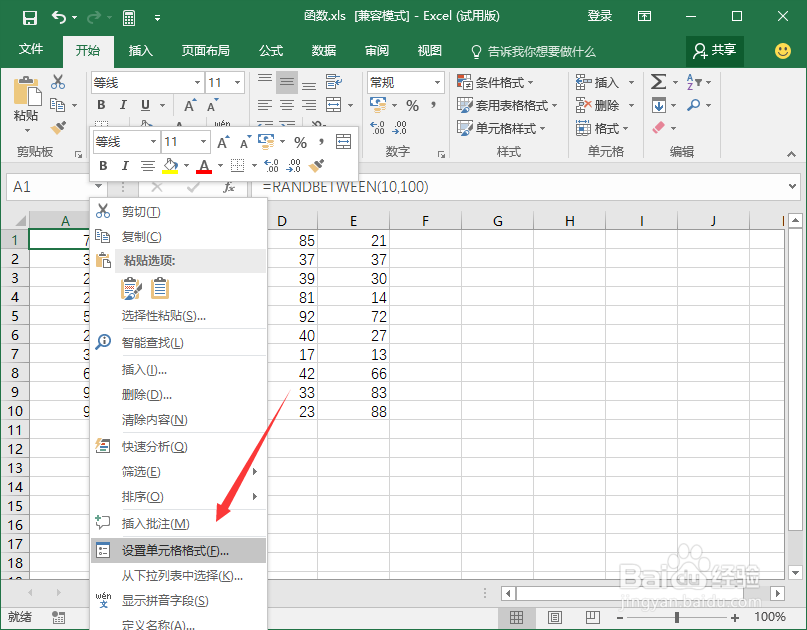Click the ribbon 格式 cells button
807x630 pixels.
click(603, 128)
